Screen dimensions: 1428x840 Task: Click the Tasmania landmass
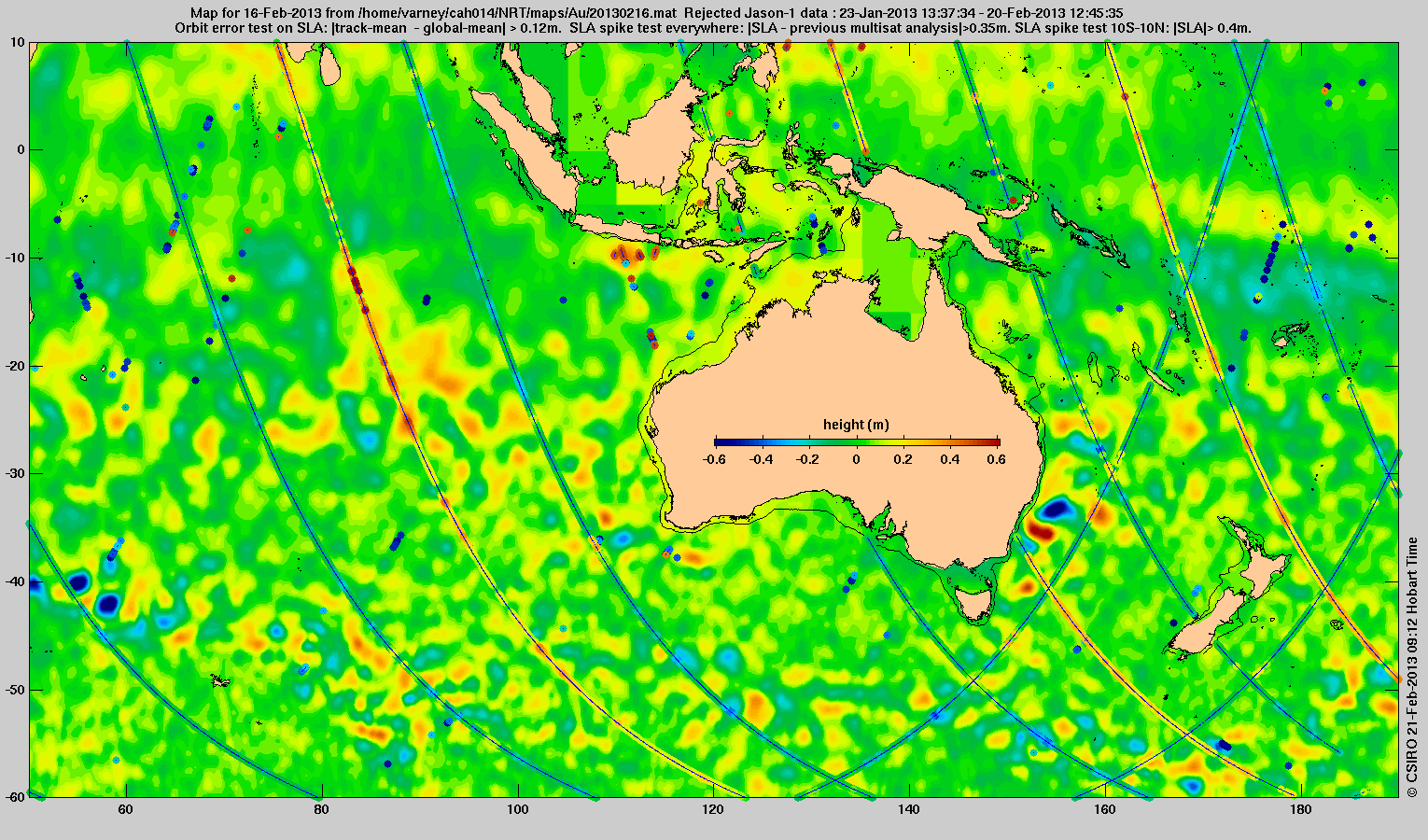coord(974,602)
